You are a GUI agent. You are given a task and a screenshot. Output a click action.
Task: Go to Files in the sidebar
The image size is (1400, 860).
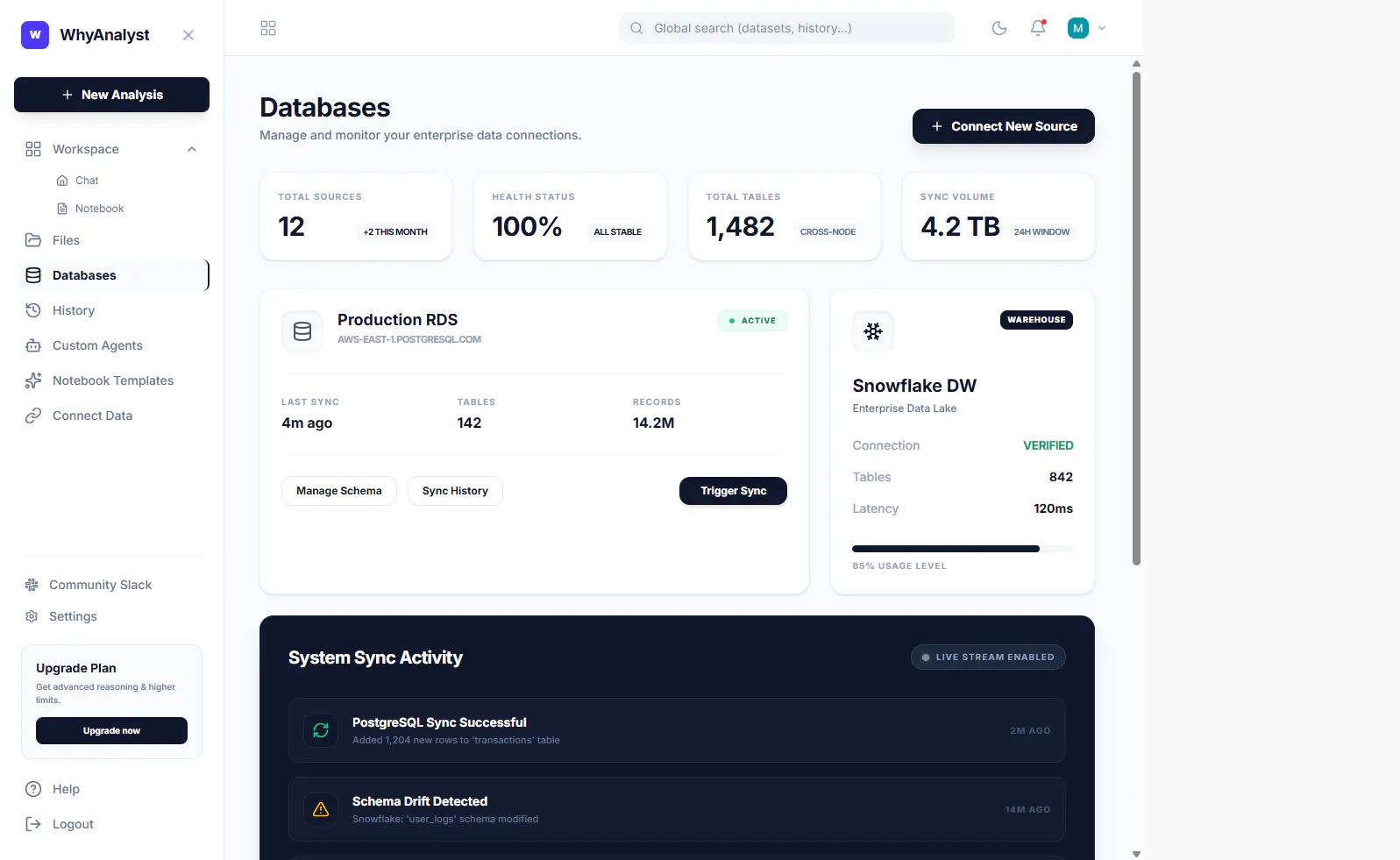tap(111, 240)
